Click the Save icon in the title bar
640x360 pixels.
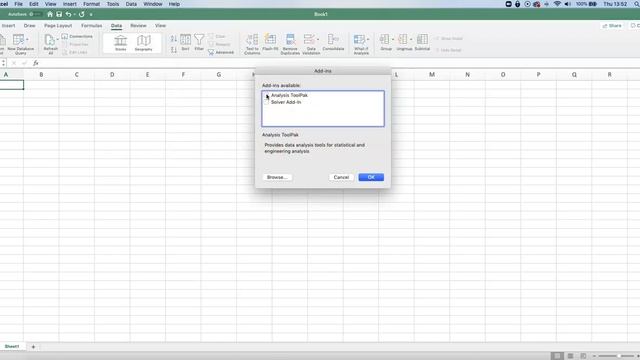point(59,14)
